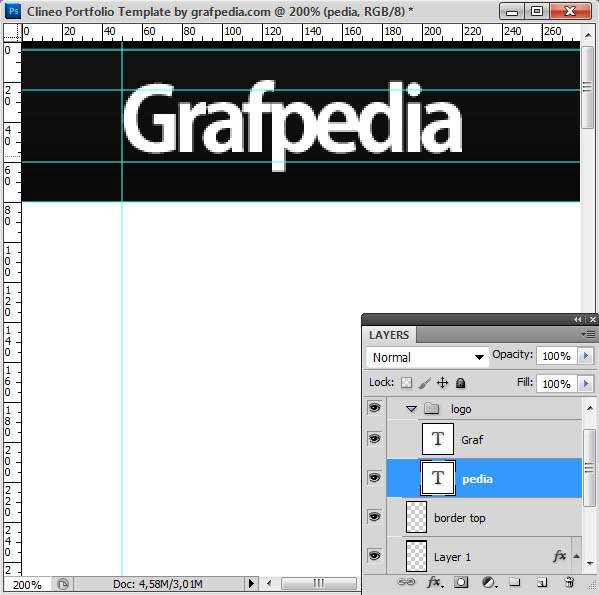Viewport: 599px width, 595px height.
Task: Click document vertical scrollbar up arrow
Action: click(x=588, y=35)
